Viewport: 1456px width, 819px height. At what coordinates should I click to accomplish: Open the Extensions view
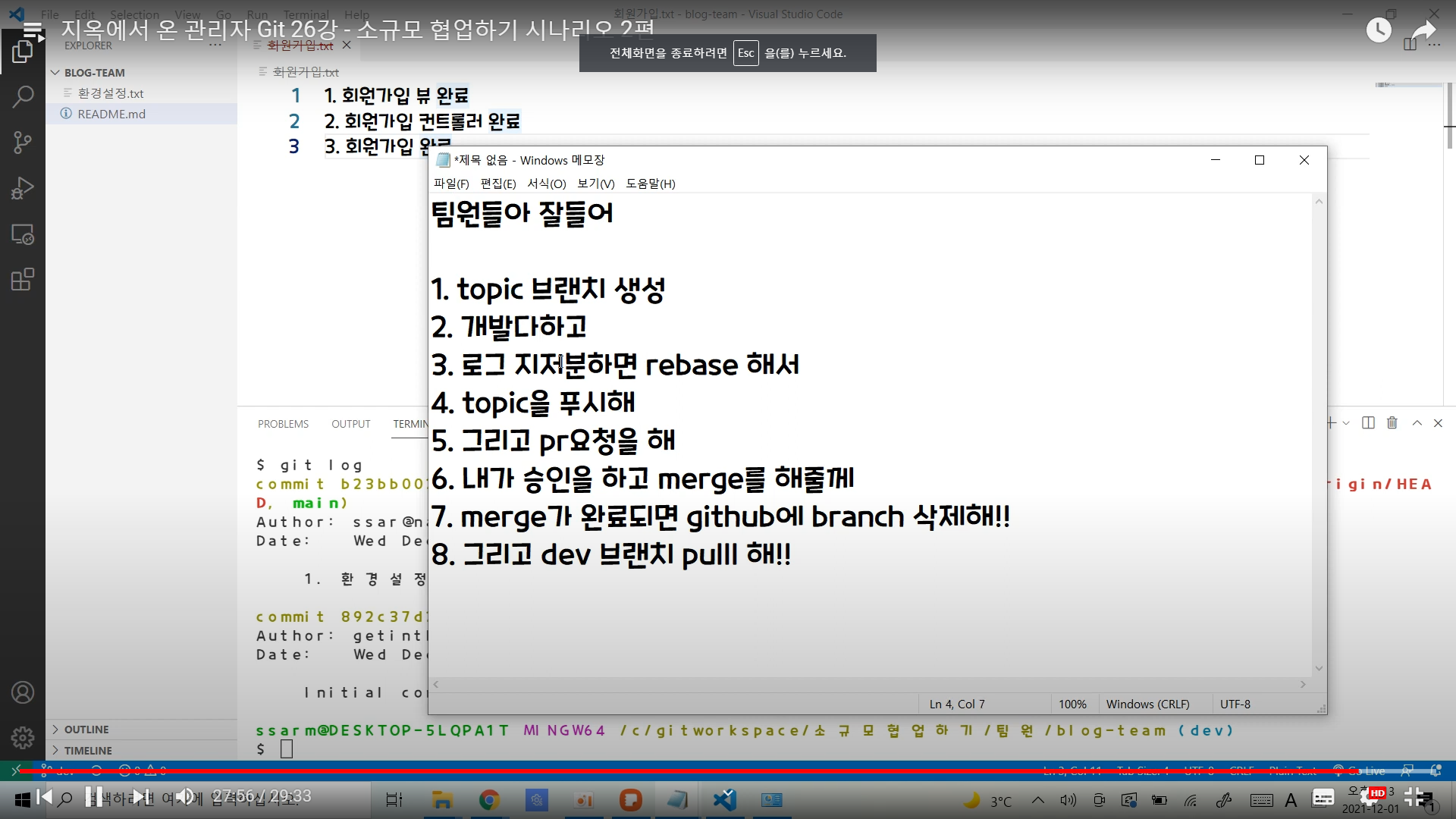click(23, 279)
